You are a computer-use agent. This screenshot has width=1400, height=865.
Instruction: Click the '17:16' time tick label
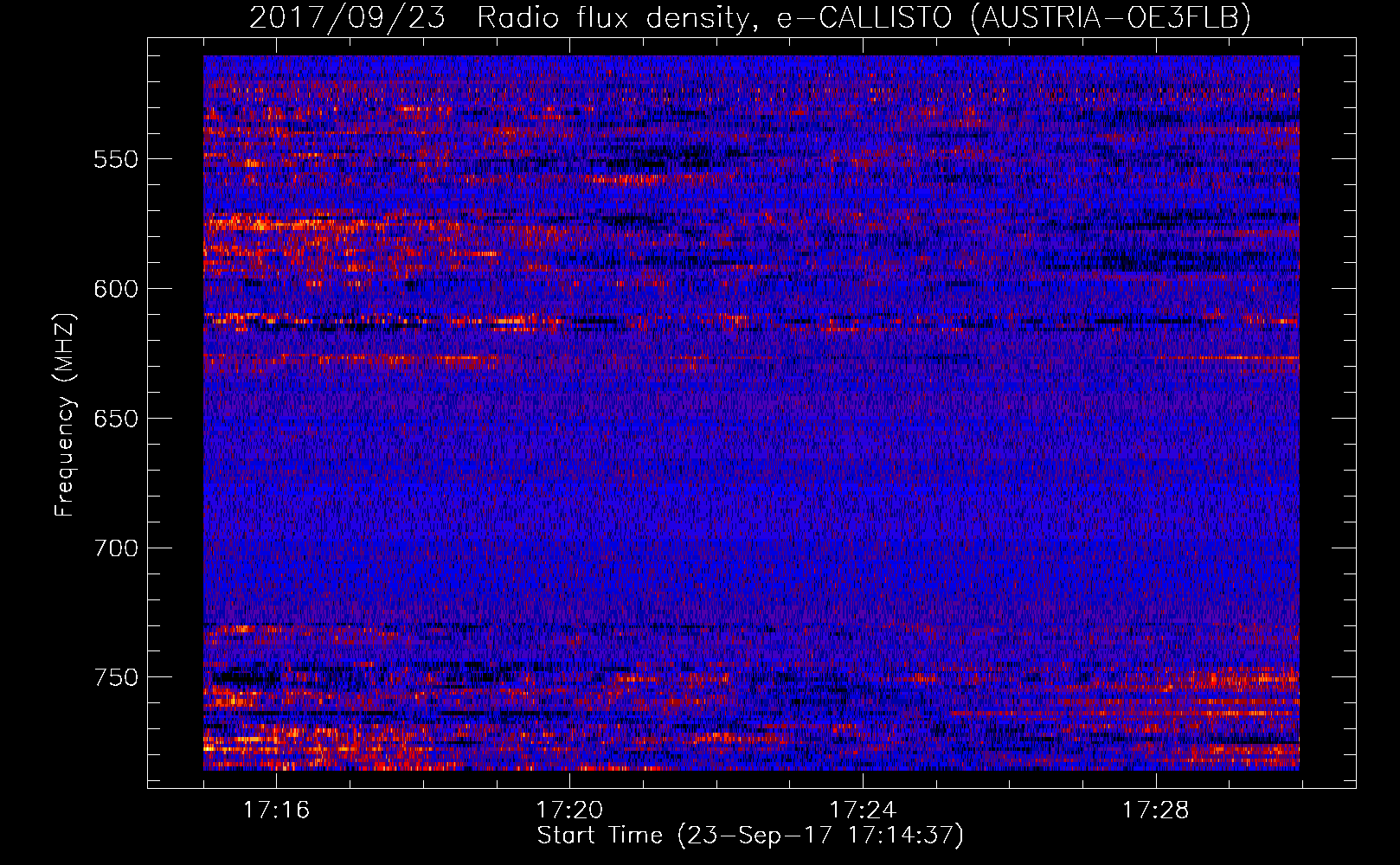coord(276,811)
